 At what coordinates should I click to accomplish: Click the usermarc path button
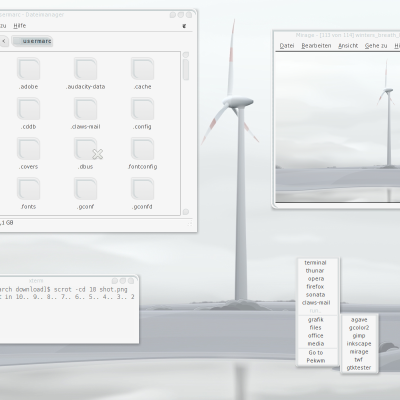coord(33,41)
